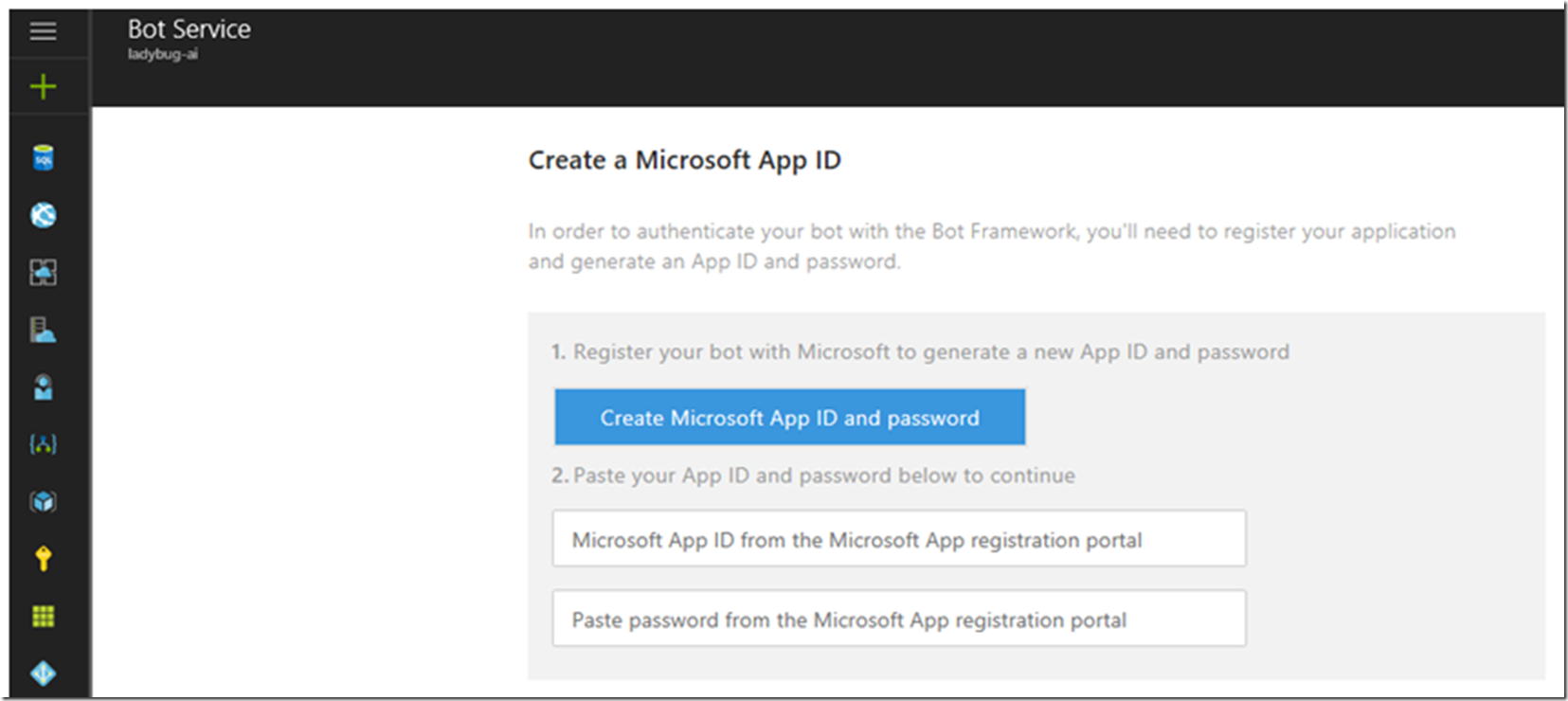Click step 1 Register your bot text
Image resolution: width=1568 pixels, height=701 pixels.
click(x=920, y=352)
